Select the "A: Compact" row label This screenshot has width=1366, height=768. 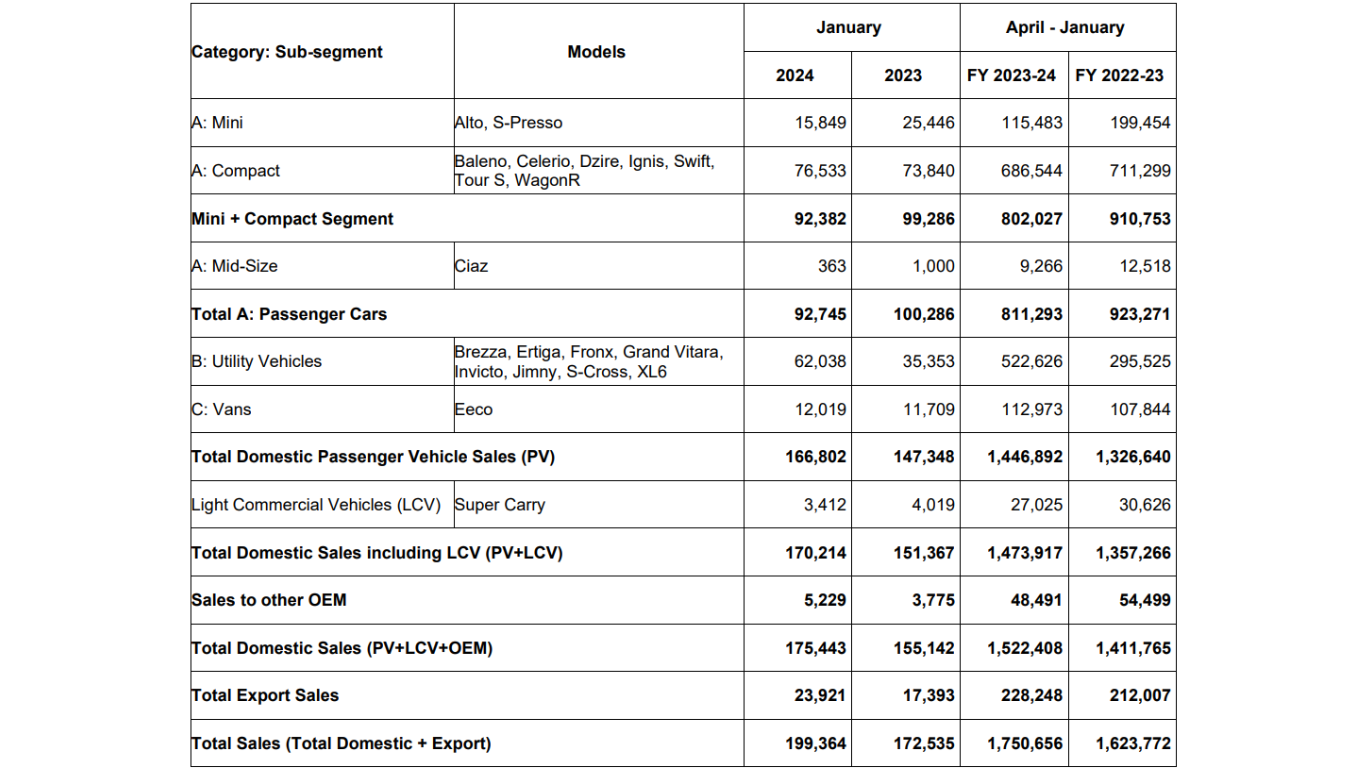point(236,171)
